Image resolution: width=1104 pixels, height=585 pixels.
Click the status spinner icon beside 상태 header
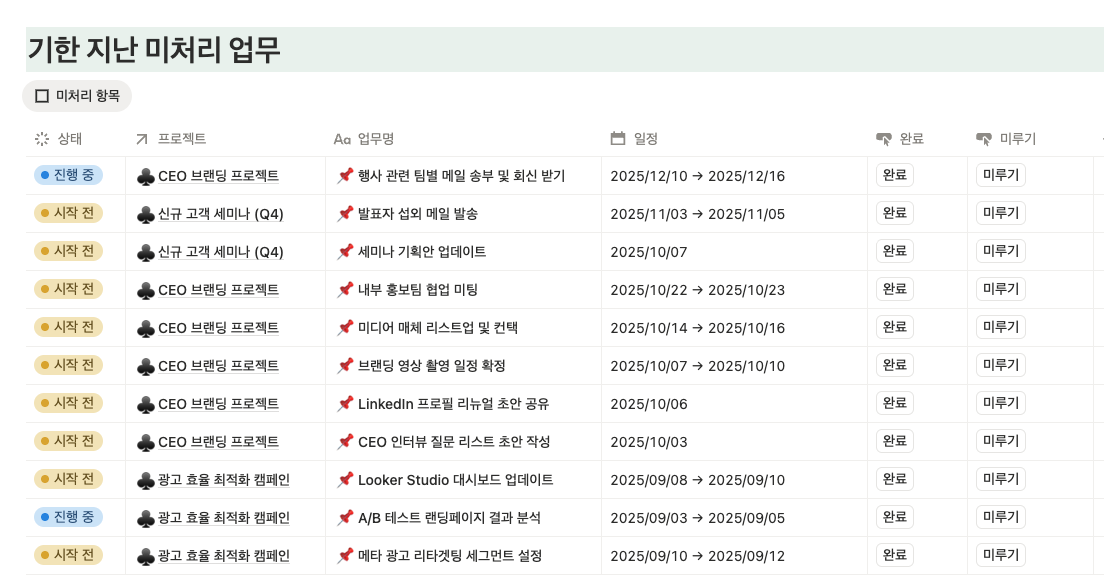[x=40, y=139]
